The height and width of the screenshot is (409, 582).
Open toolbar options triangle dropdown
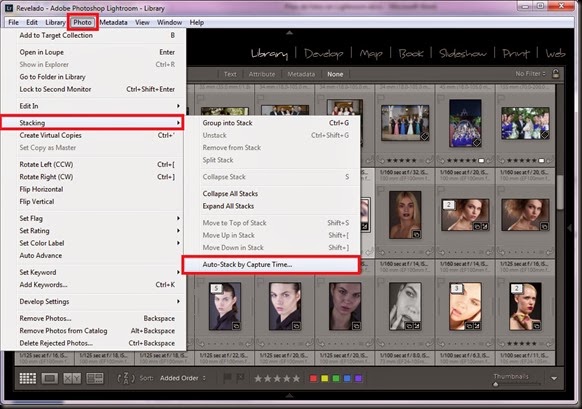click(554, 379)
